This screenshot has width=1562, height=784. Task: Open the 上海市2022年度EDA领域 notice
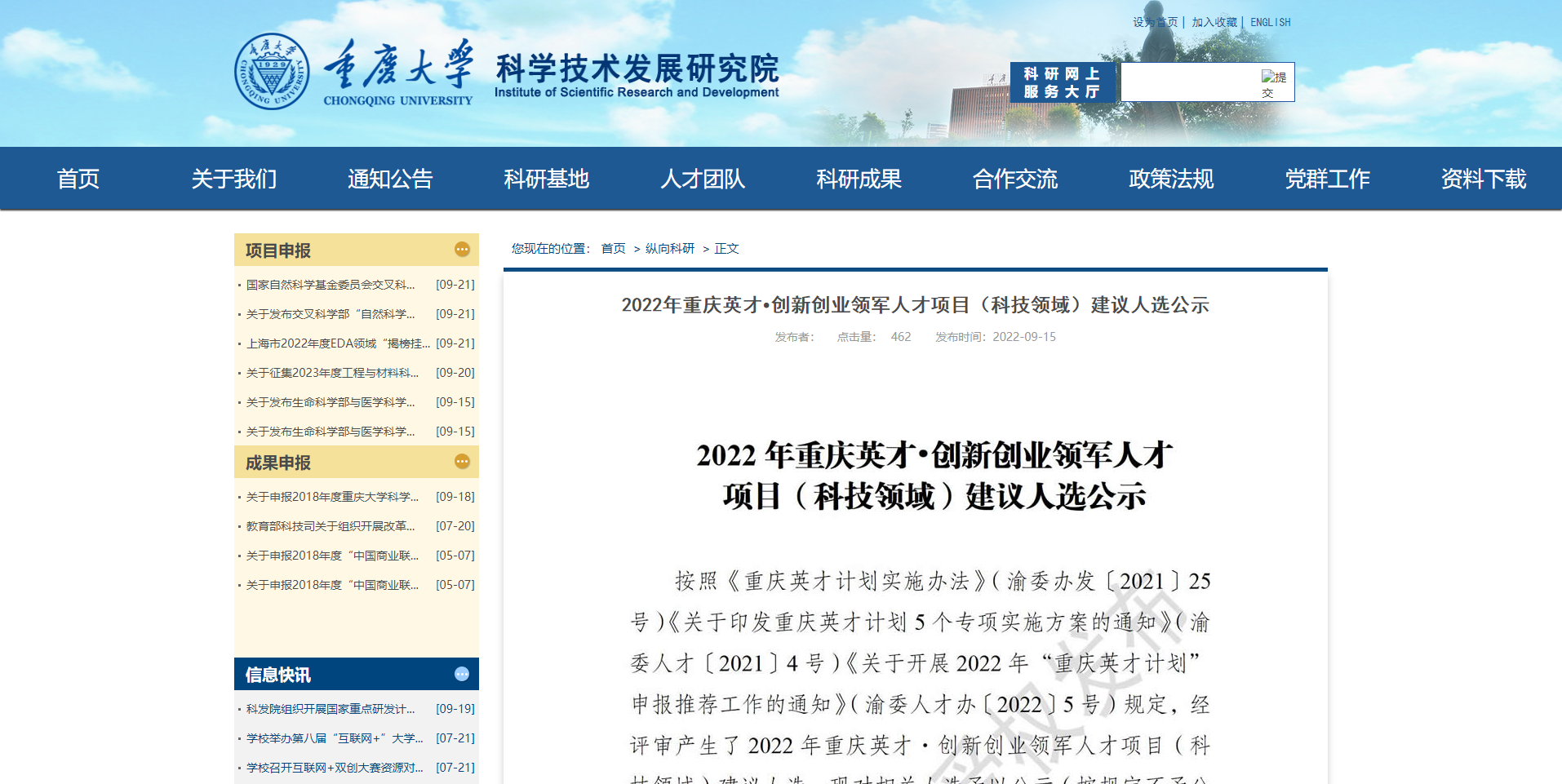coord(337,343)
